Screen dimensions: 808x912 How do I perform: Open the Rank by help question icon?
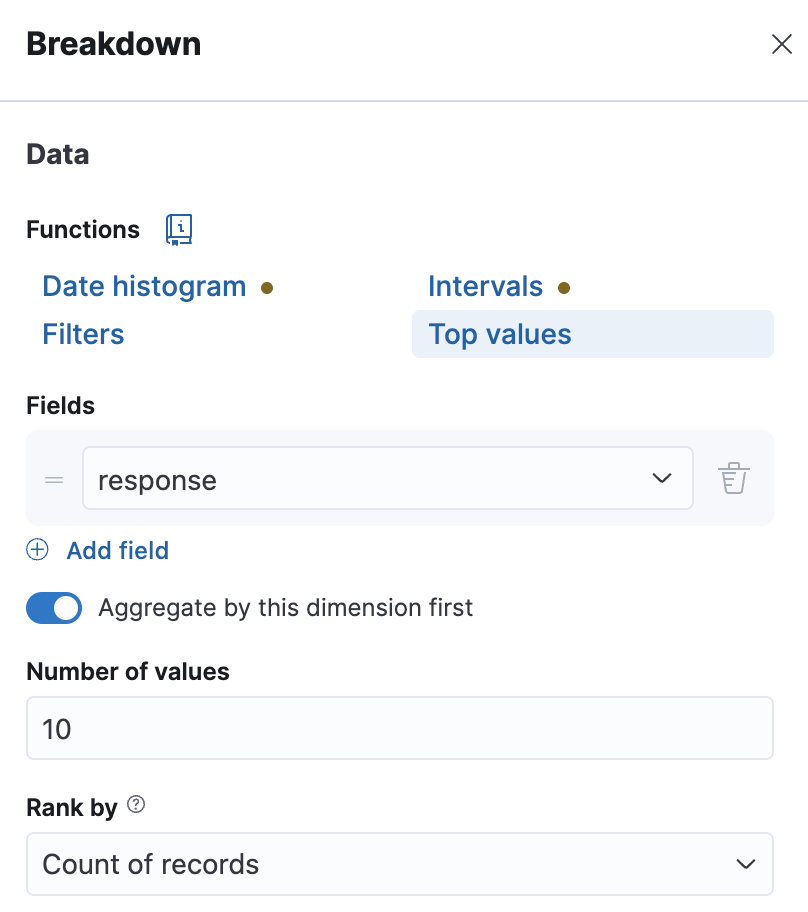coord(136,804)
